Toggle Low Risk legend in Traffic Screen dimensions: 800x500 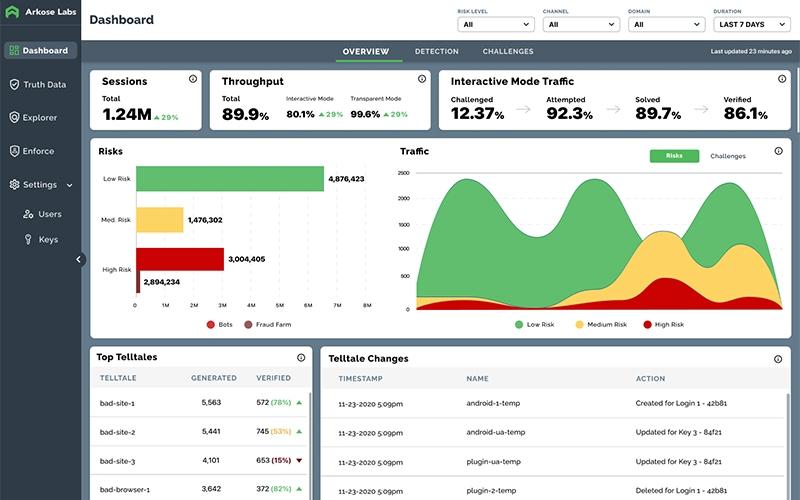tap(534, 324)
